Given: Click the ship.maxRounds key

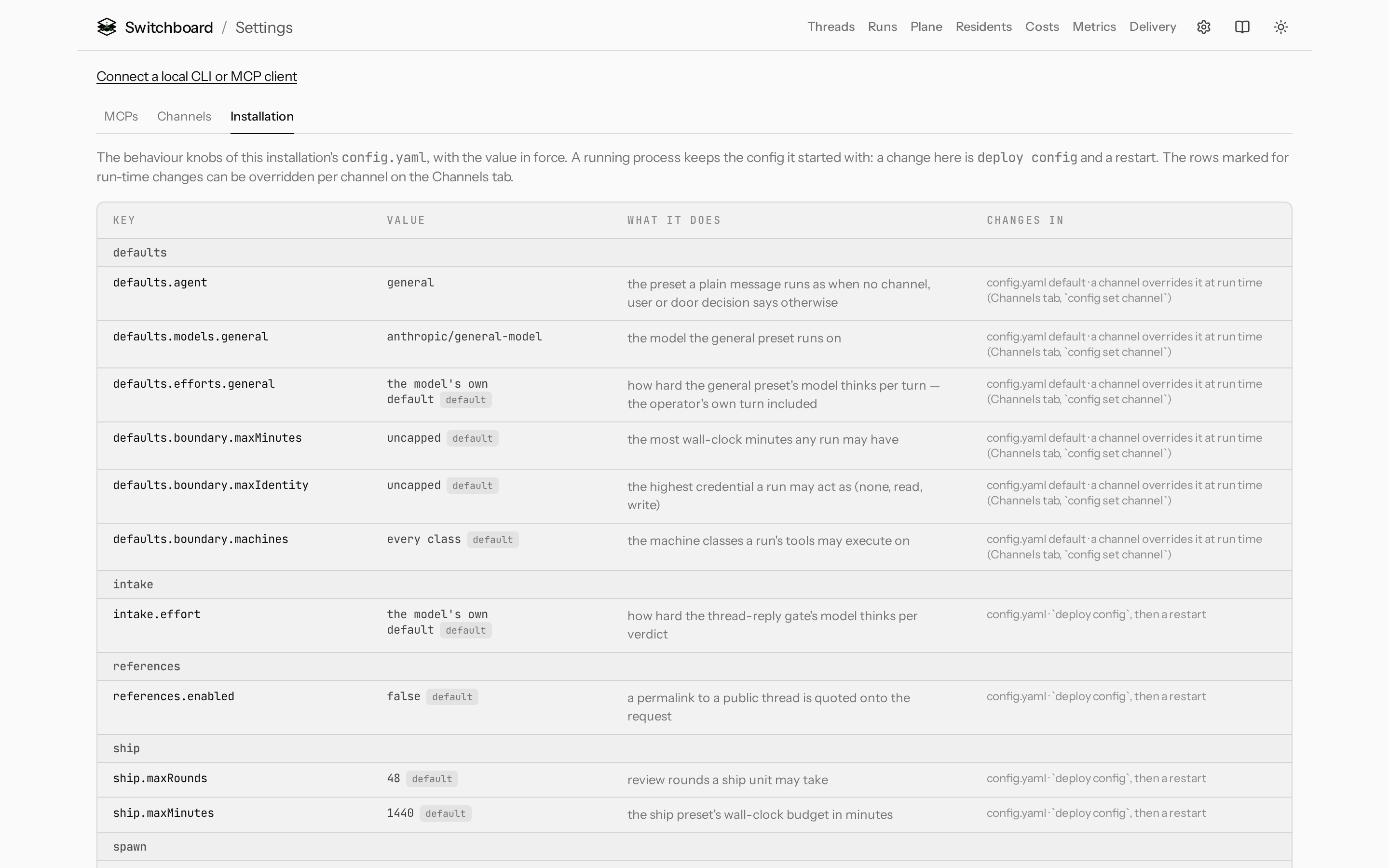Looking at the screenshot, I should pyautogui.click(x=160, y=778).
